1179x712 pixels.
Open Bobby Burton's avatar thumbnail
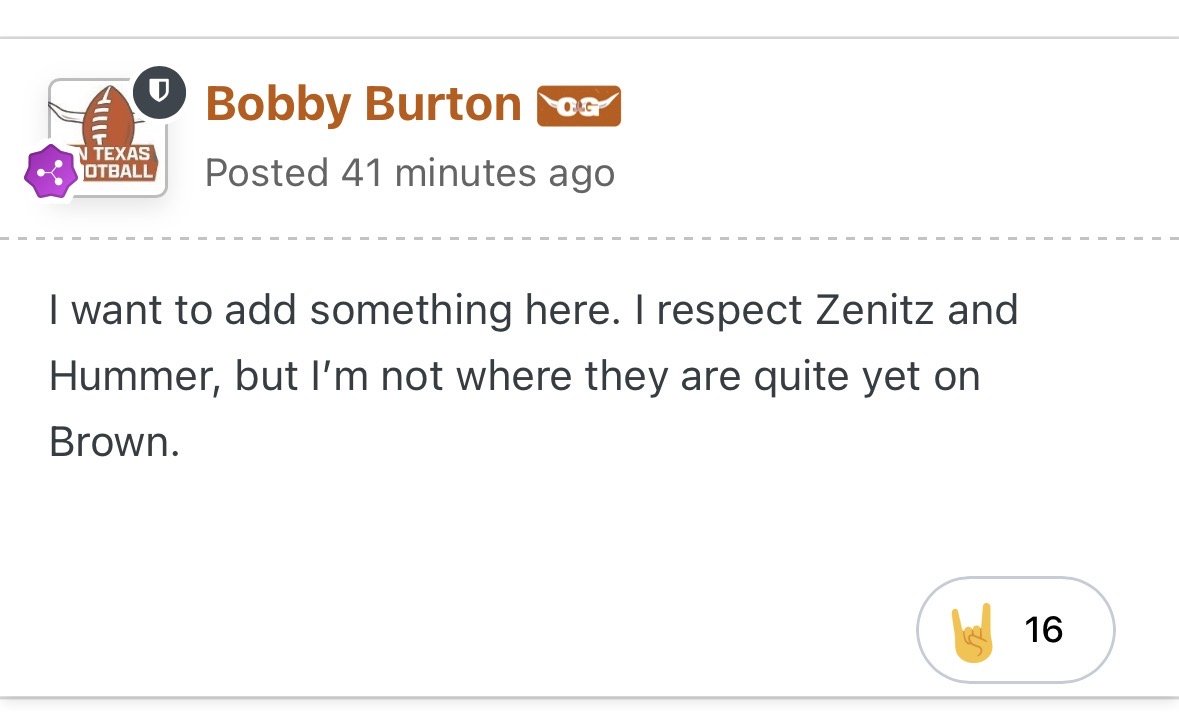tap(108, 138)
